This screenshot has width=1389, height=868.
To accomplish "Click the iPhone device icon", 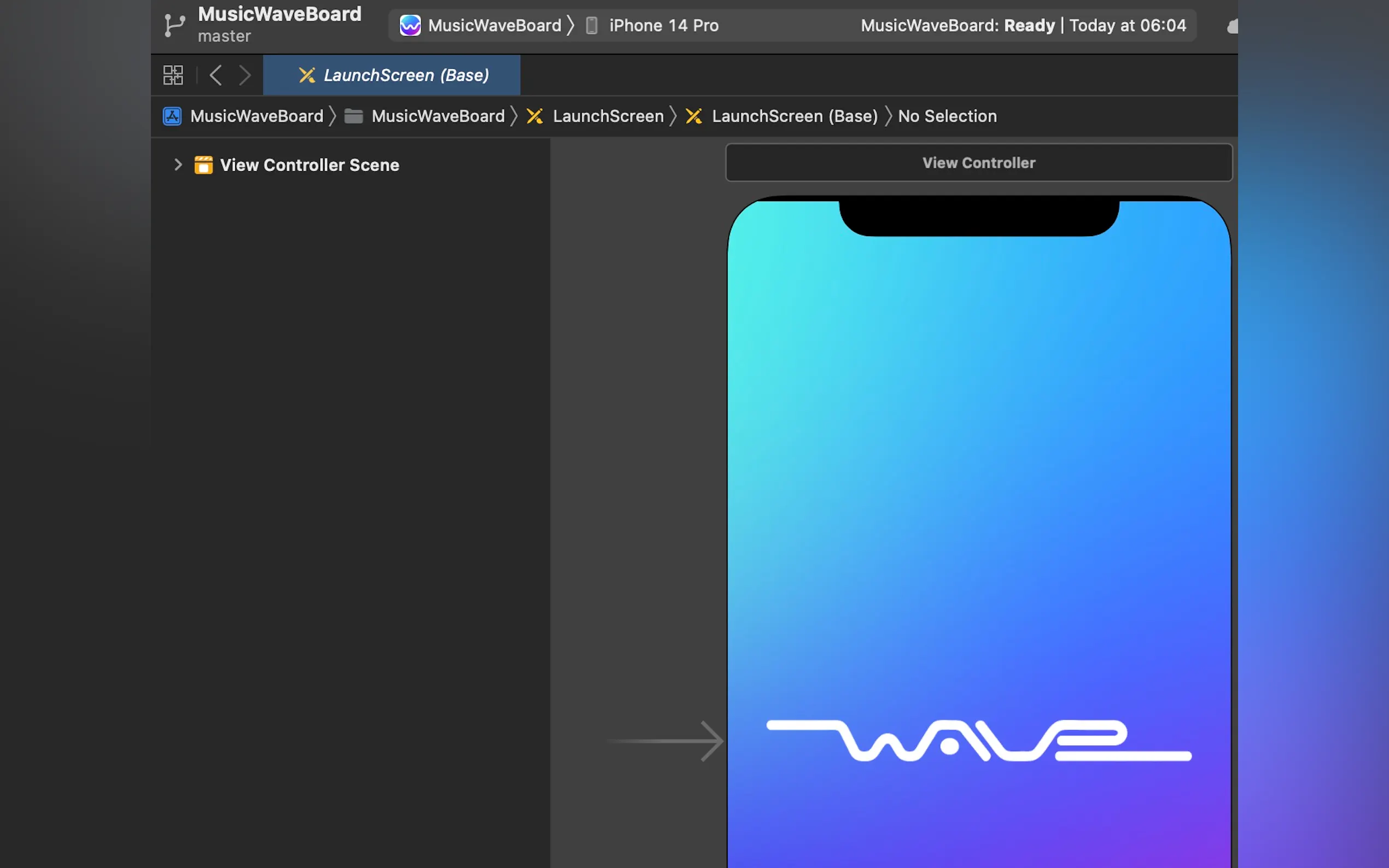I will coord(592,25).
